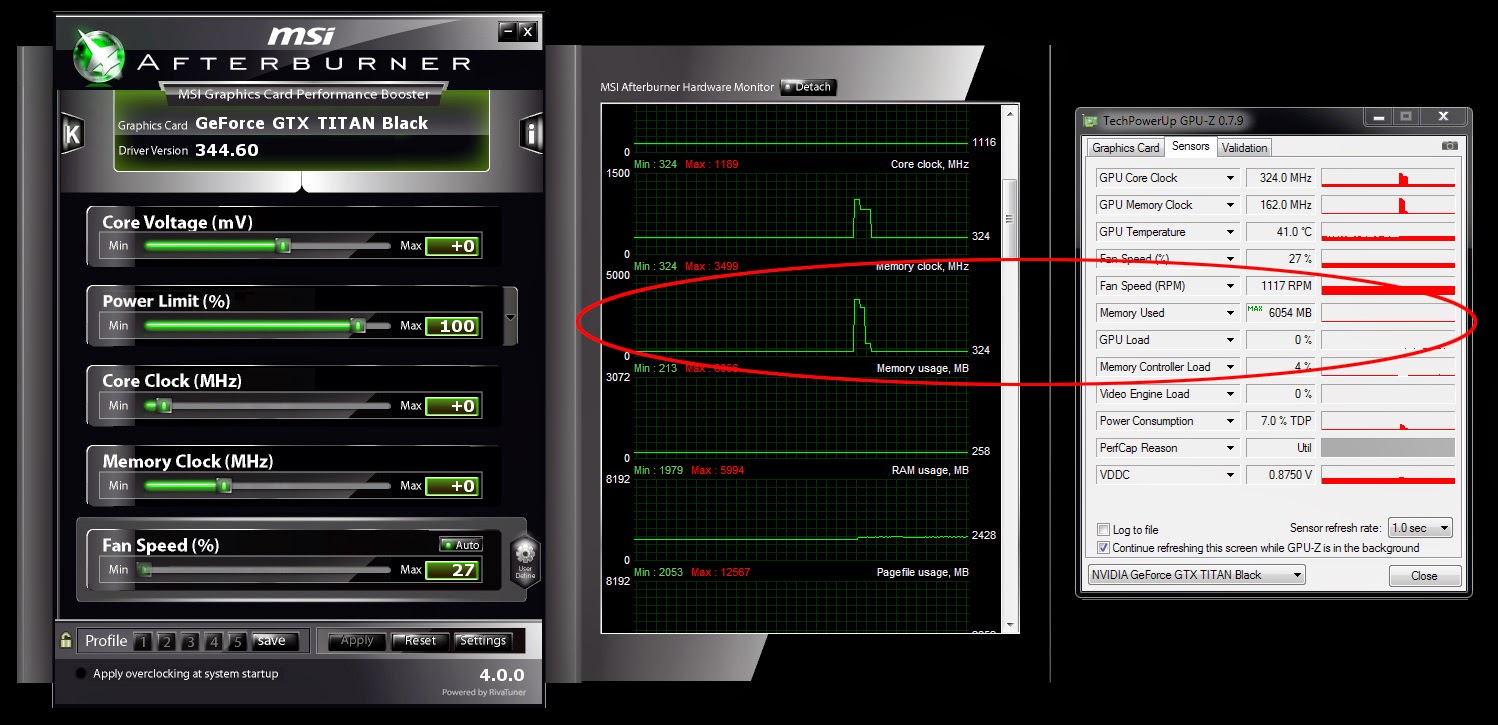1498x725 pixels.
Task: Open the GPU Memory Clock sensor dropdown
Action: [1230, 205]
